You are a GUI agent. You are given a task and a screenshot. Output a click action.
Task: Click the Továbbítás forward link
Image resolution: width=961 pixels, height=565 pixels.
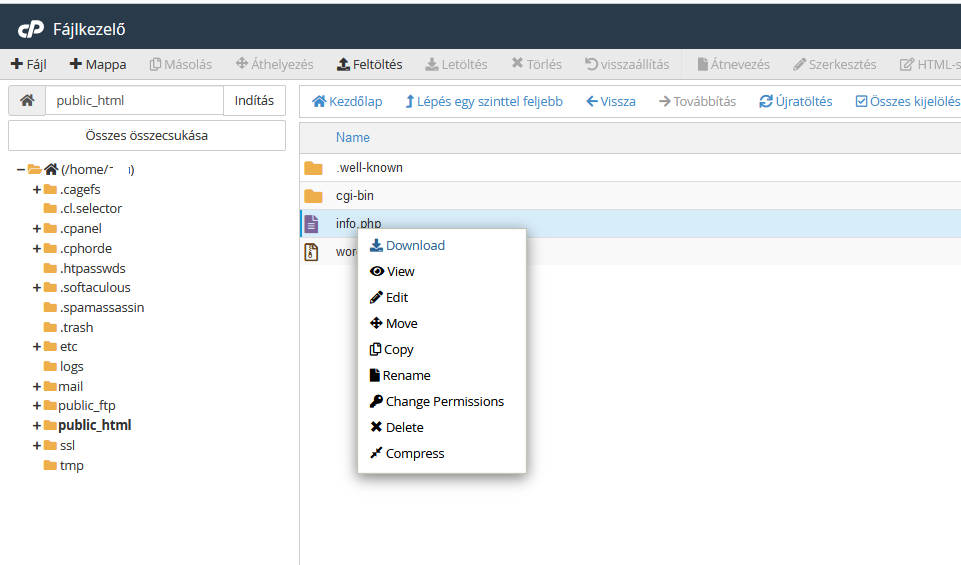697,102
